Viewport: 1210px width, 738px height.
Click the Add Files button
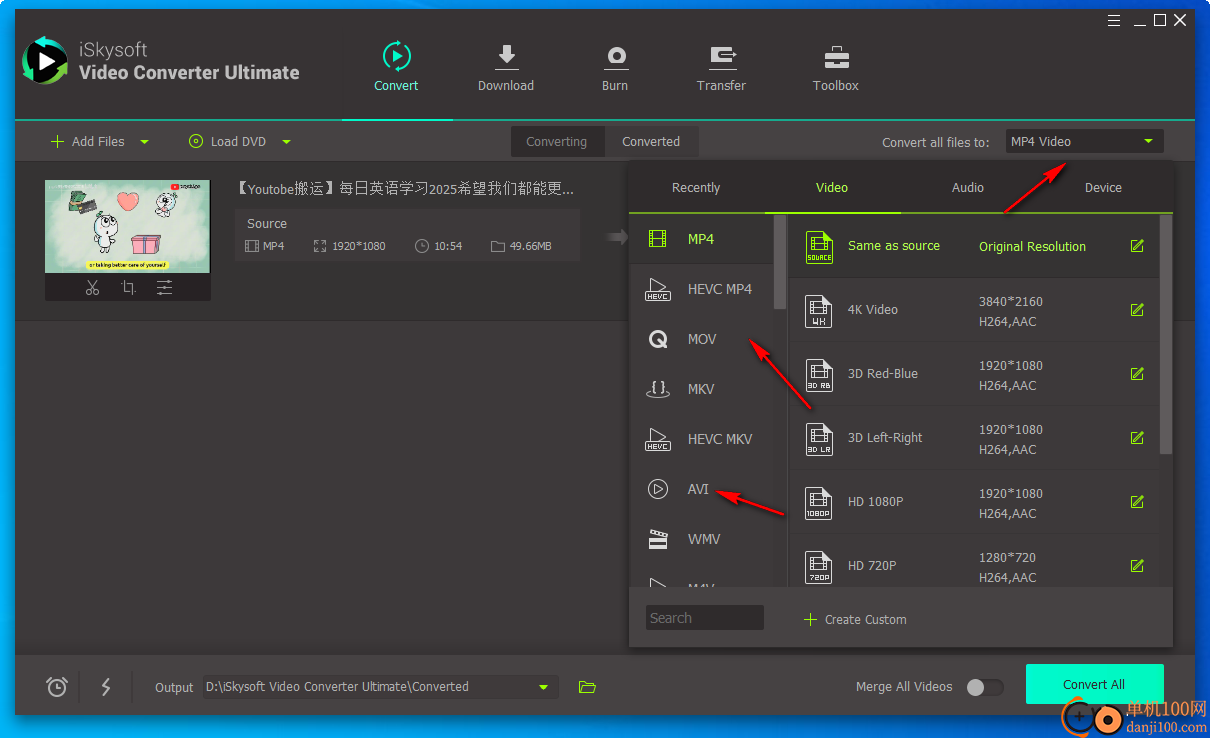88,142
